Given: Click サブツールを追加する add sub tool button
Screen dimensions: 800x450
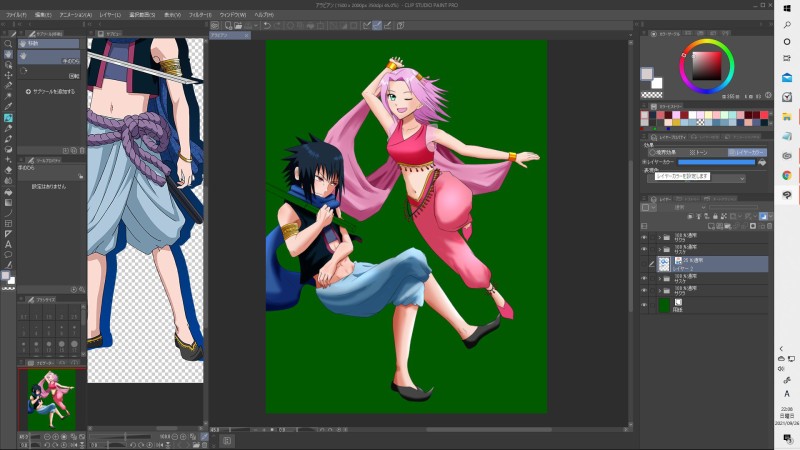Looking at the screenshot, I should (50, 92).
